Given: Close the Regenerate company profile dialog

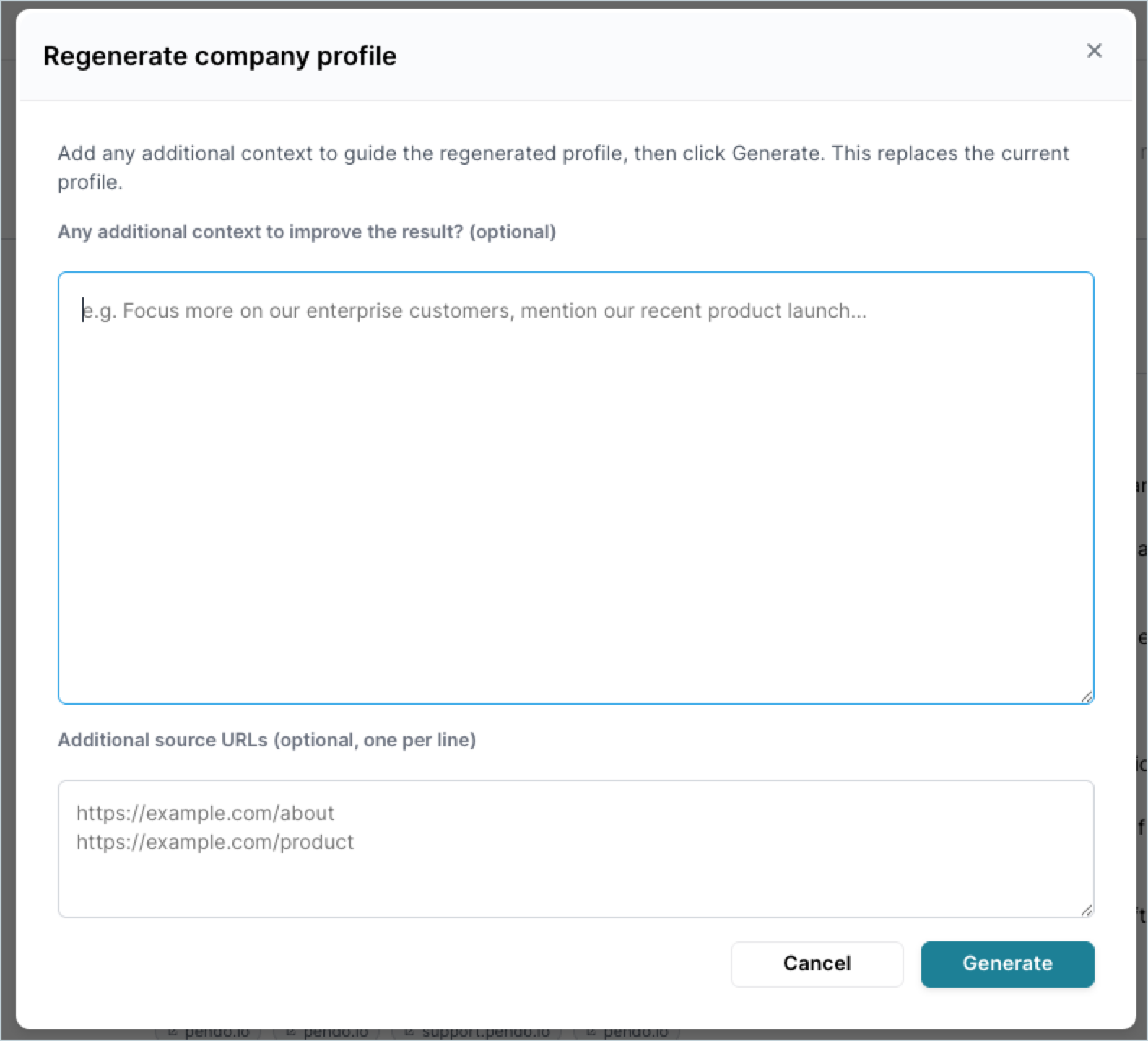Looking at the screenshot, I should [x=1094, y=51].
